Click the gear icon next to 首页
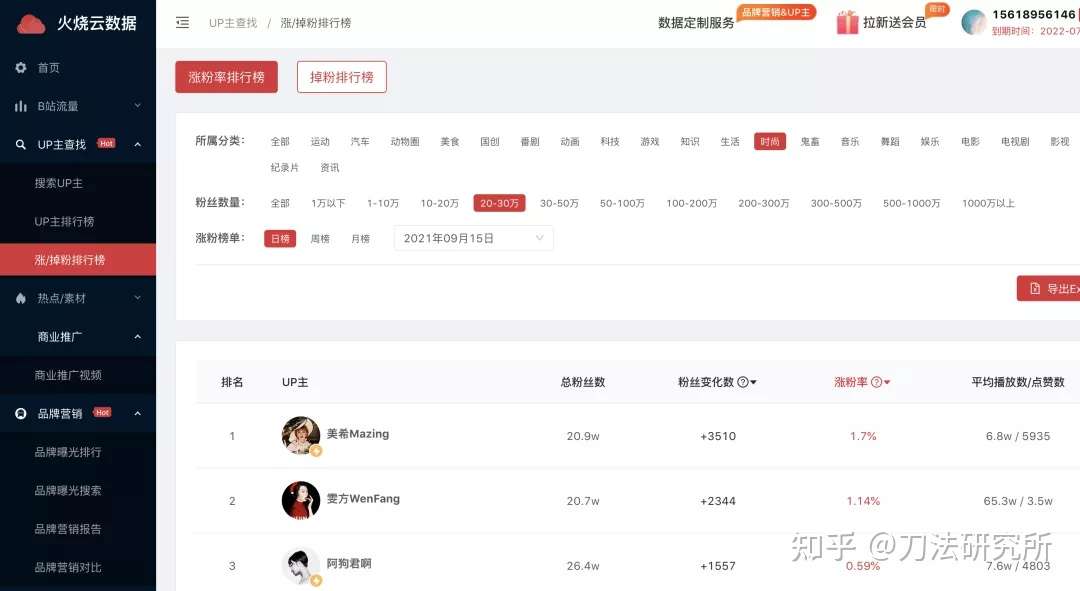This screenshot has width=1080, height=591. point(21,68)
